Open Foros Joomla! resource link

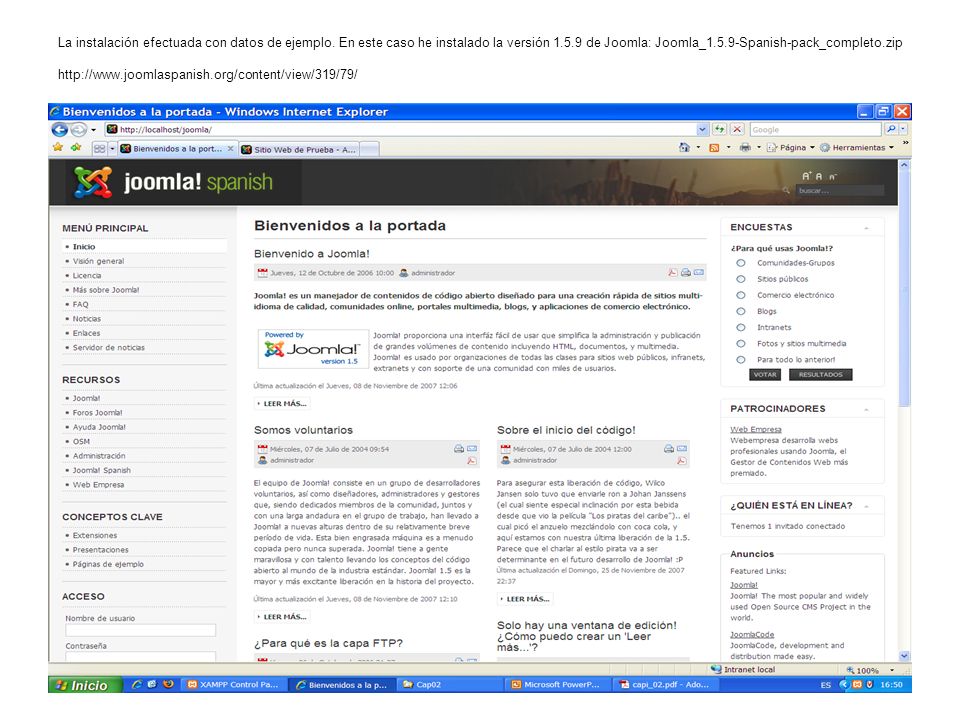[x=97, y=413]
